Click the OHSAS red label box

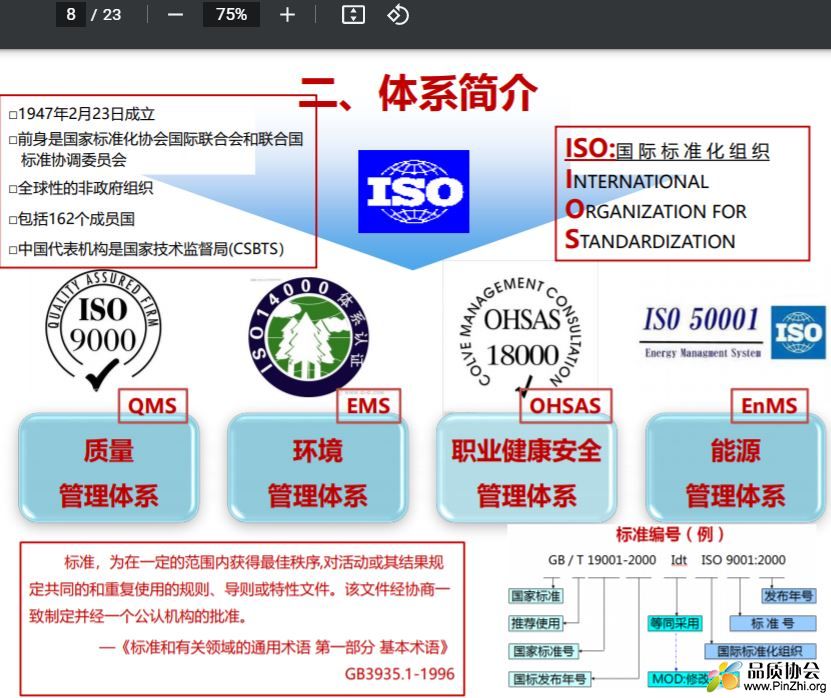point(565,406)
